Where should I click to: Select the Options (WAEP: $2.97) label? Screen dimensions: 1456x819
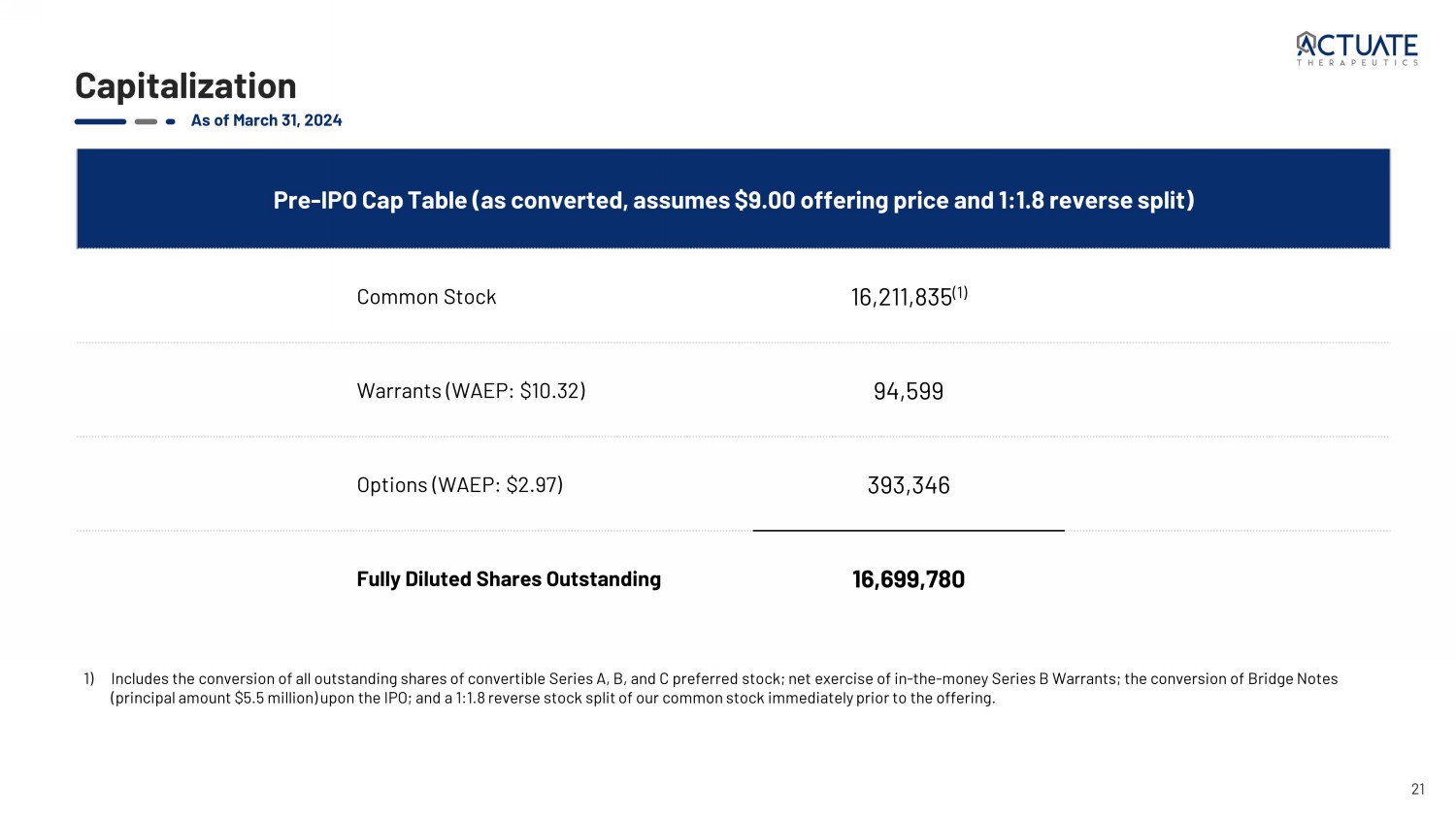(459, 485)
